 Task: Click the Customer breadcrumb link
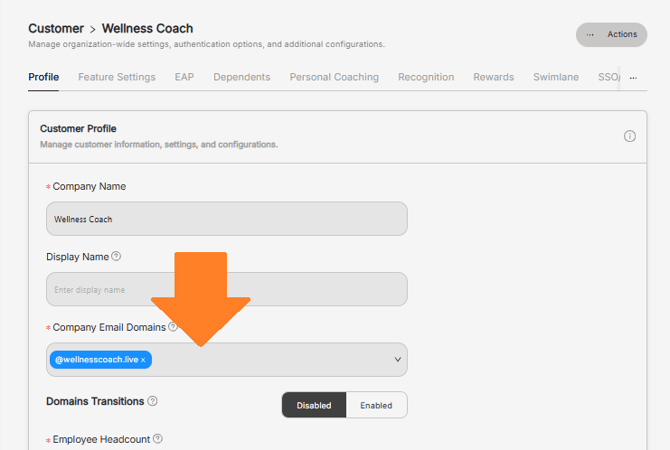pyautogui.click(x=56, y=29)
